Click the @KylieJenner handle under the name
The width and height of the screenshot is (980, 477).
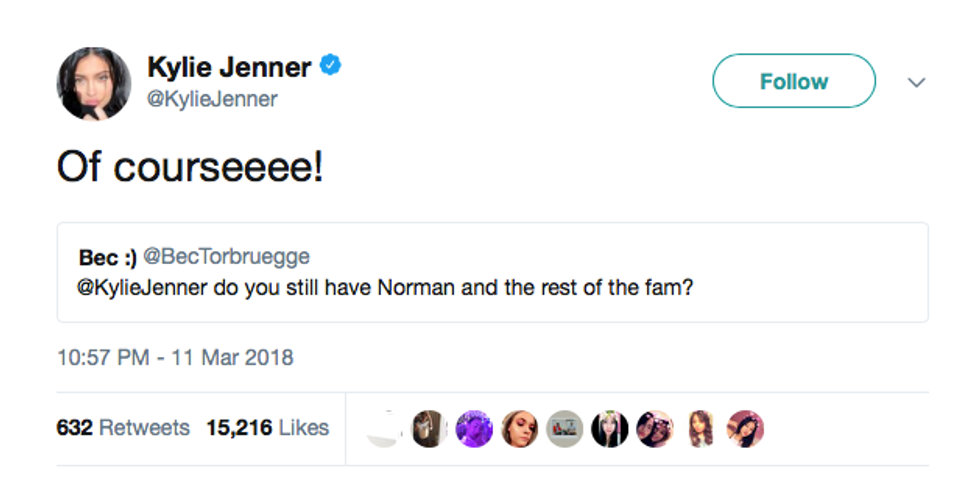tap(212, 99)
